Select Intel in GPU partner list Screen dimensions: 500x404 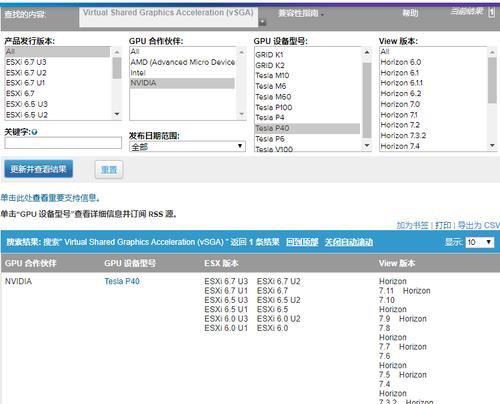click(x=182, y=73)
